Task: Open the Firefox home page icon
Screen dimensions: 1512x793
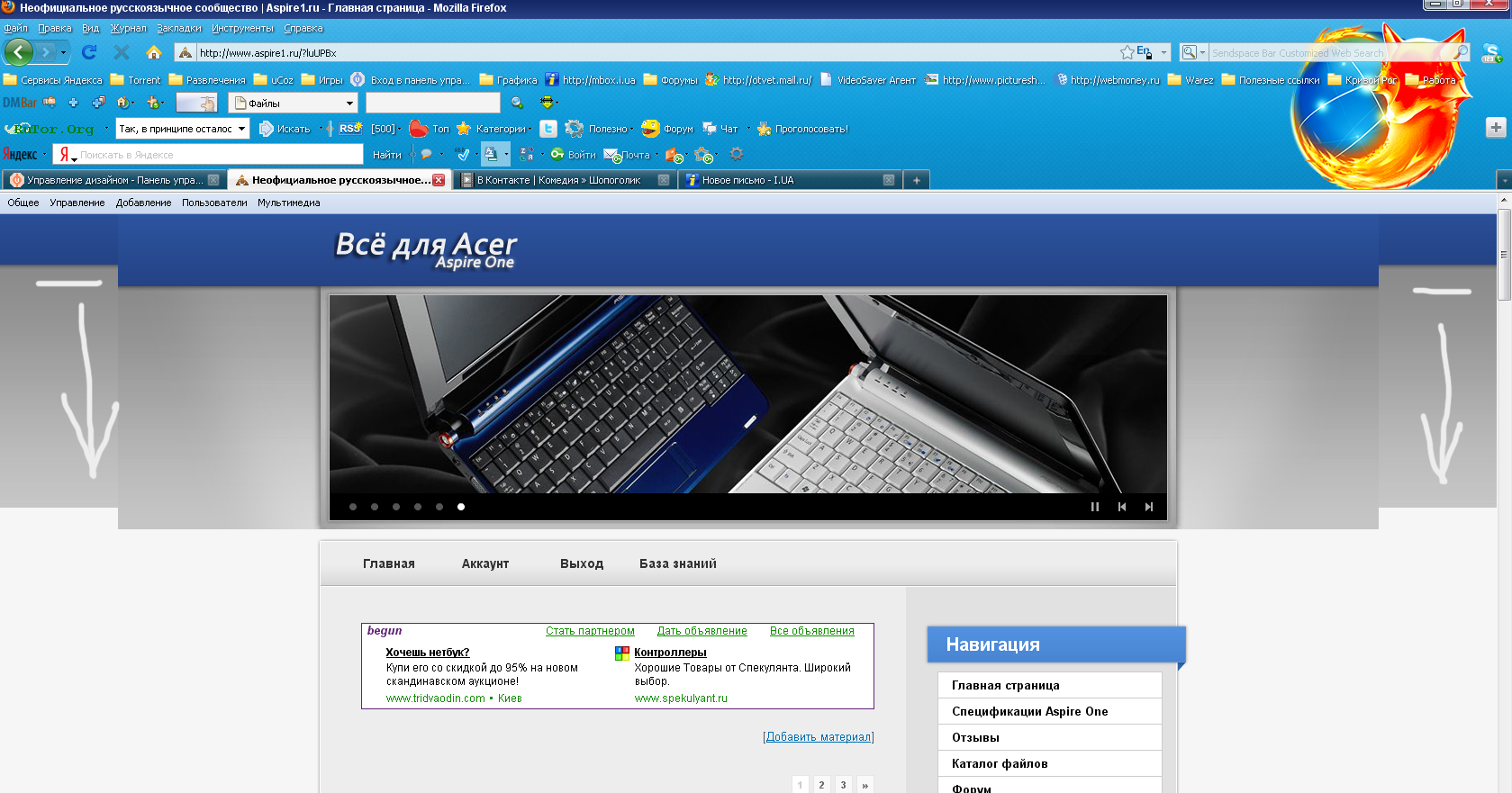Action: [154, 52]
